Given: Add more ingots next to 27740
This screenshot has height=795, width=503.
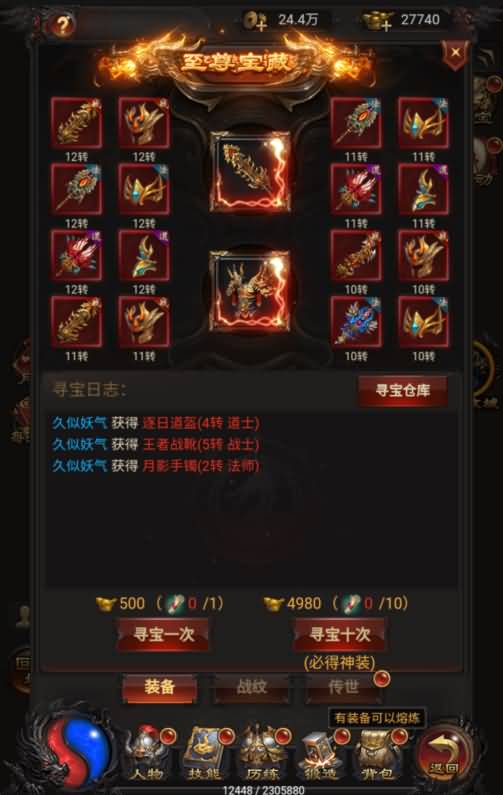Looking at the screenshot, I should 378,21.
